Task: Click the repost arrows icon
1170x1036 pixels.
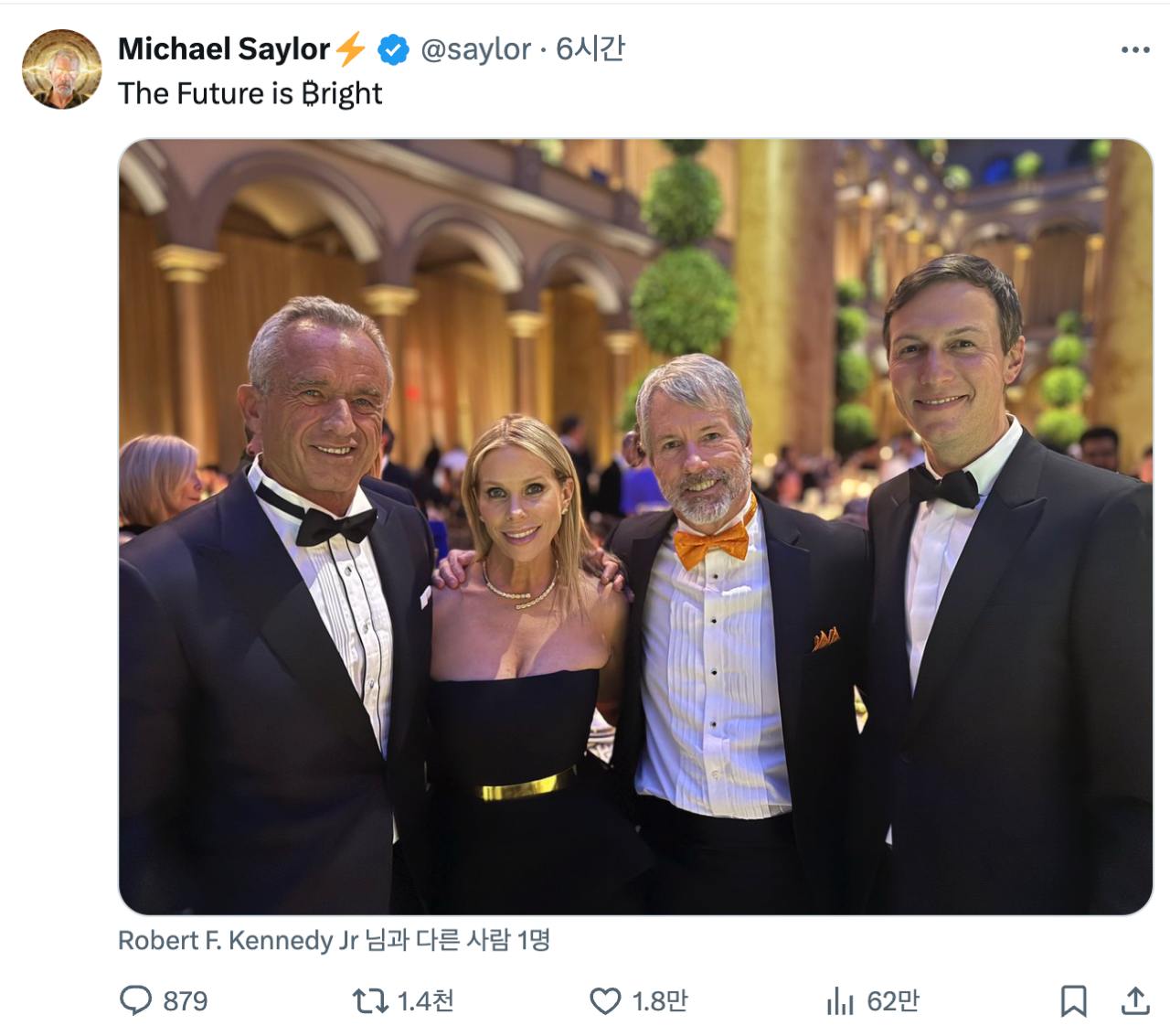Action: tap(370, 1001)
